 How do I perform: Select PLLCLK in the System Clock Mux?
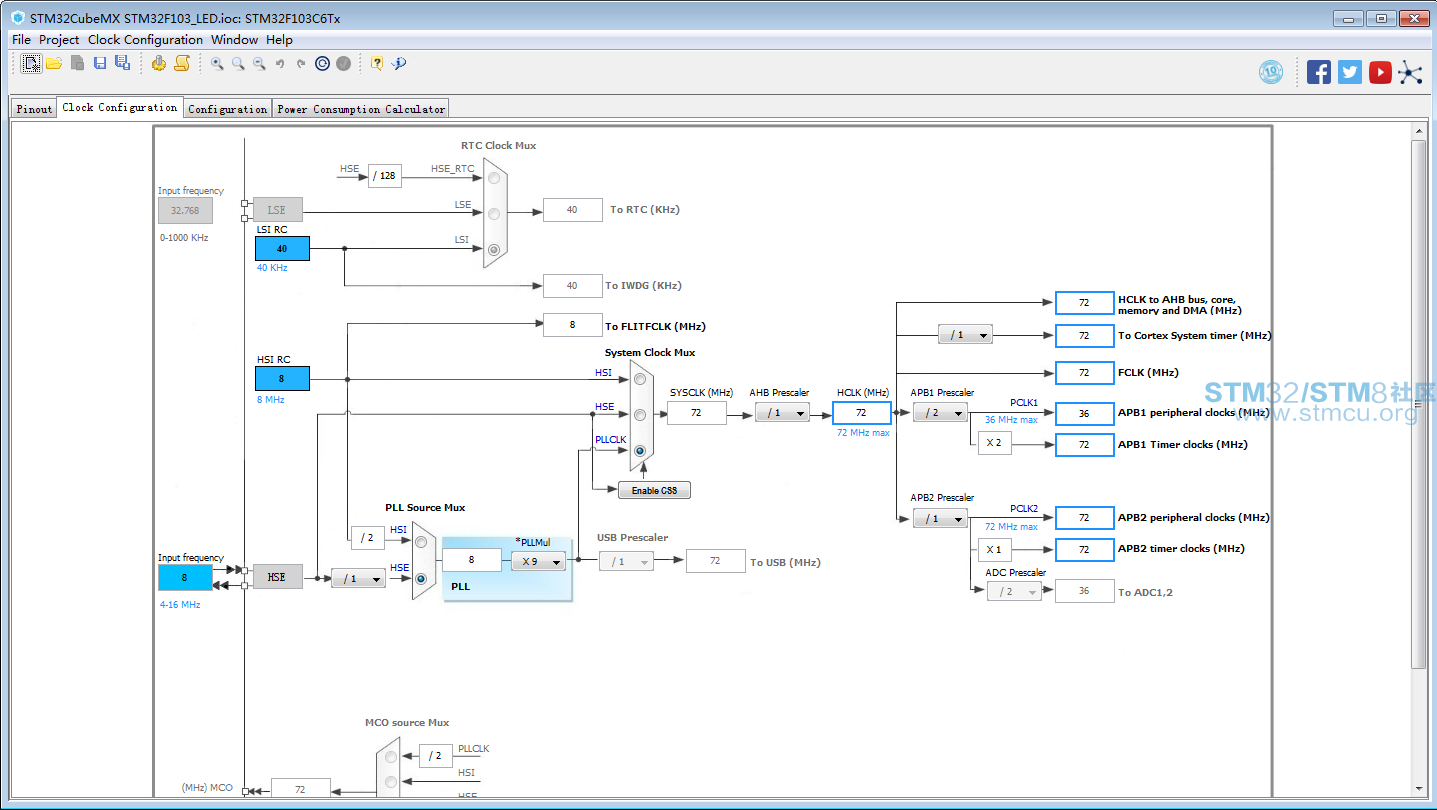(640, 451)
